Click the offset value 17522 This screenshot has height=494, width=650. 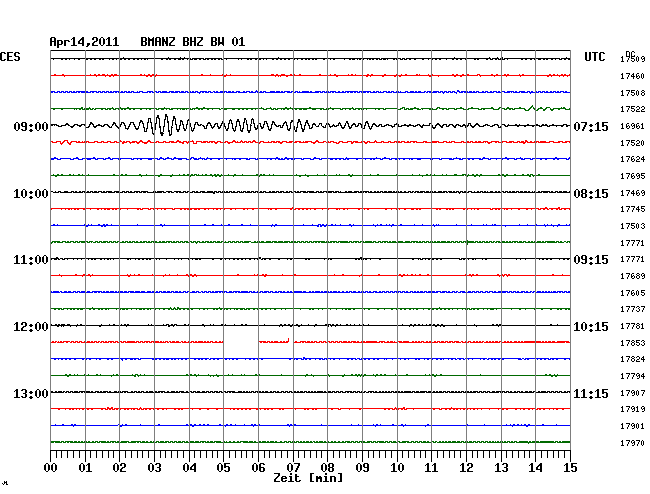pos(633,109)
